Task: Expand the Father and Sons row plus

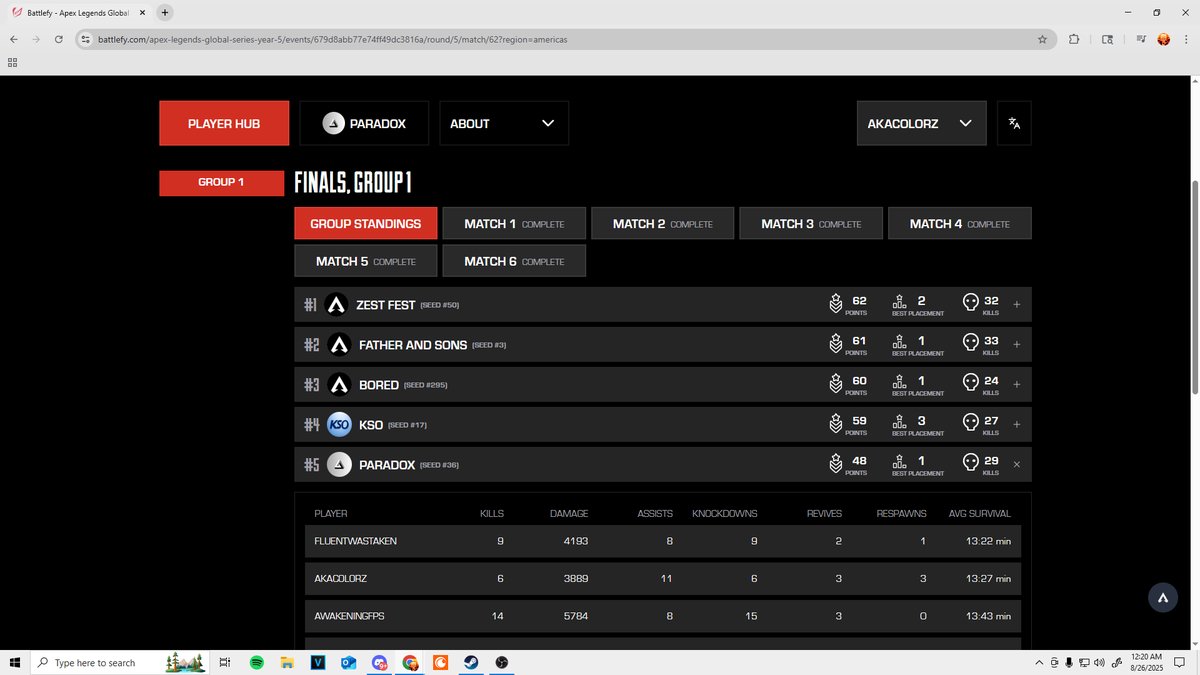Action: click(1017, 344)
